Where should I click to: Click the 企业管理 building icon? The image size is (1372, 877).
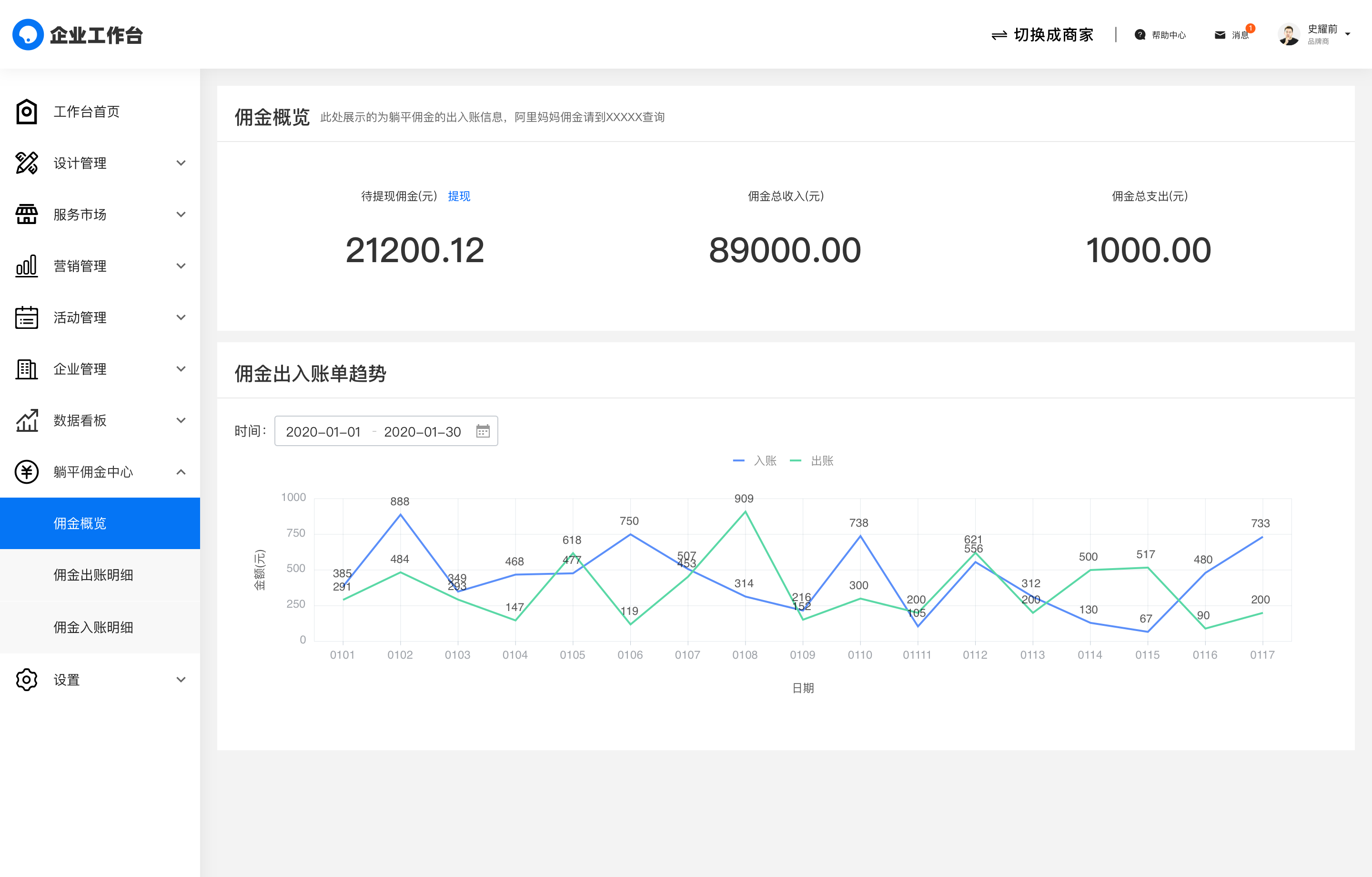click(26, 369)
